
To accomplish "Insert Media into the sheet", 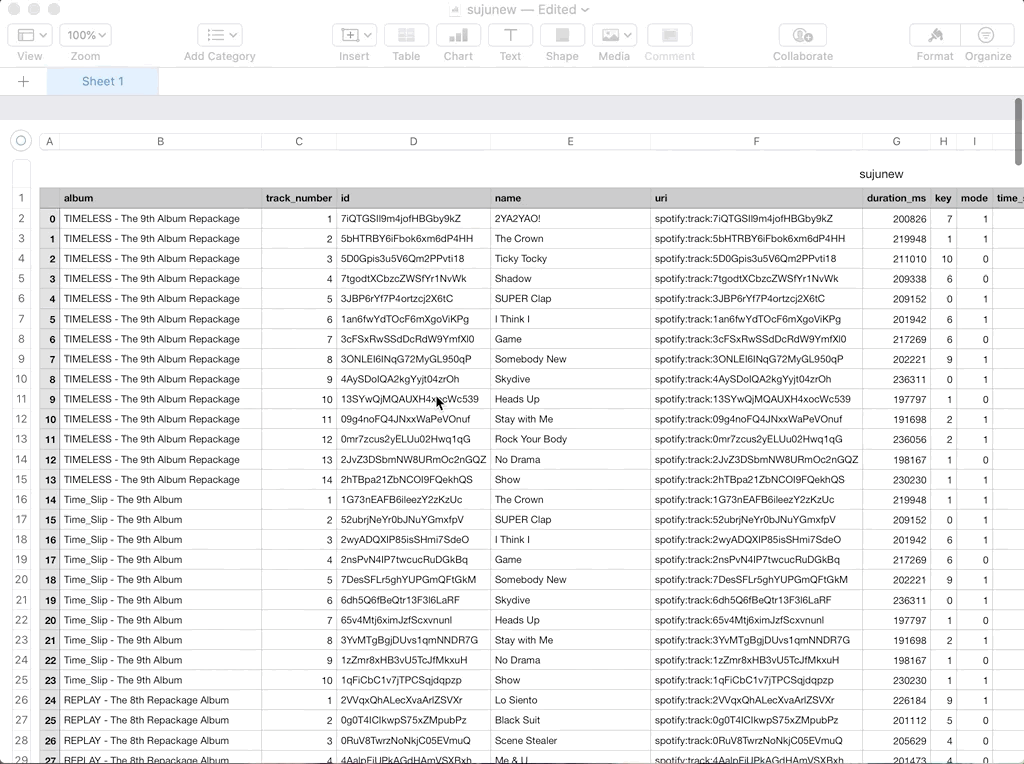I will point(614,35).
